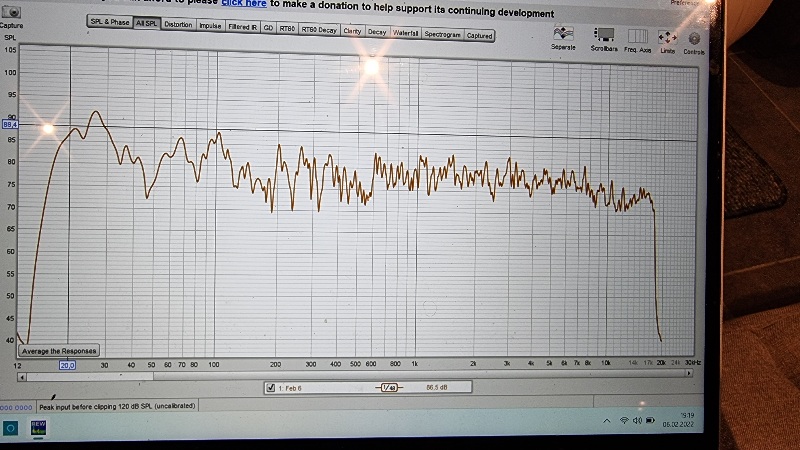Image resolution: width=800 pixels, height=450 pixels.
Task: Uncheck the Feb 6 measurement checkbox
Action: point(270,386)
